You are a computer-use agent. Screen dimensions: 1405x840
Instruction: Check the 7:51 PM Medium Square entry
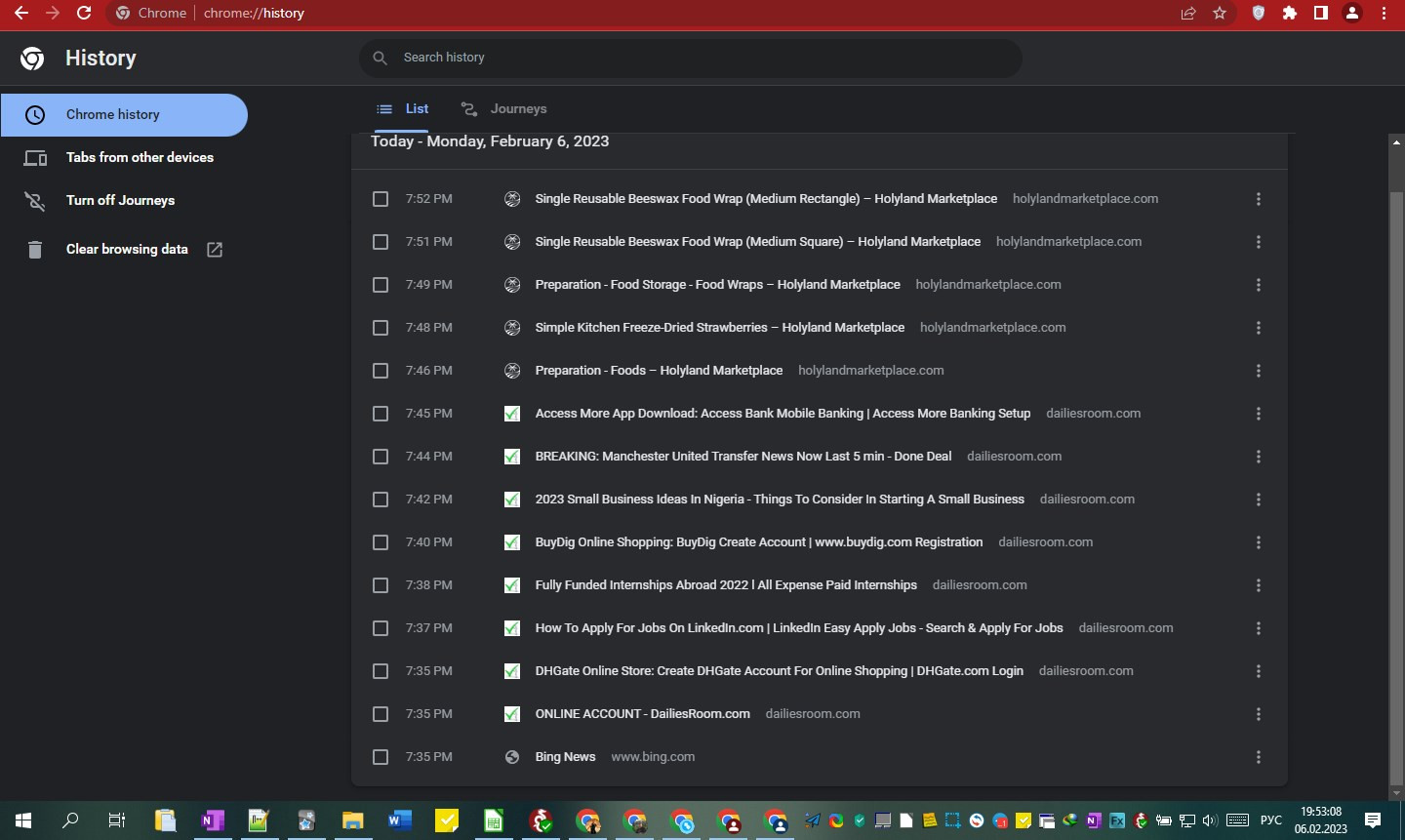(x=381, y=242)
